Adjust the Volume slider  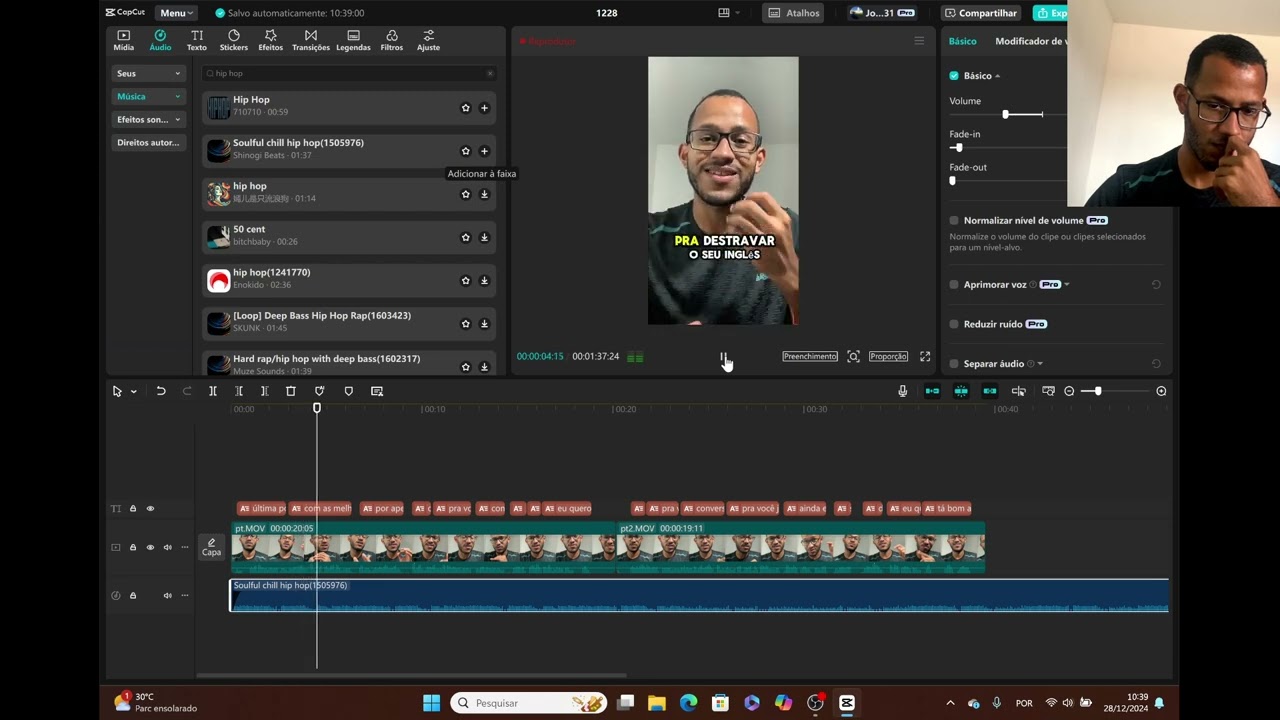click(x=1006, y=114)
